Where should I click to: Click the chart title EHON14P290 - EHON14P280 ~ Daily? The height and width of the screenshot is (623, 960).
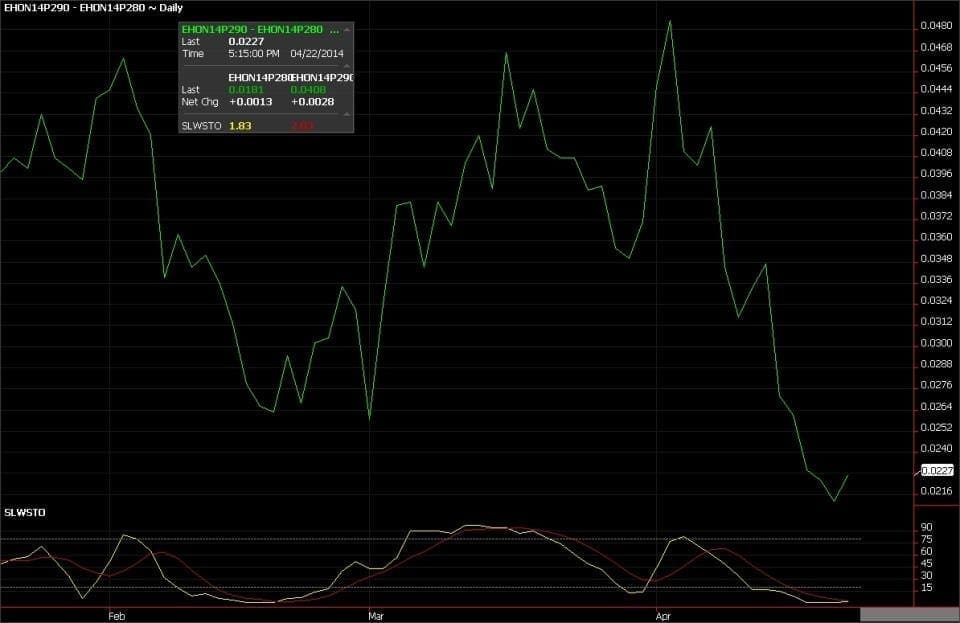[x=93, y=8]
